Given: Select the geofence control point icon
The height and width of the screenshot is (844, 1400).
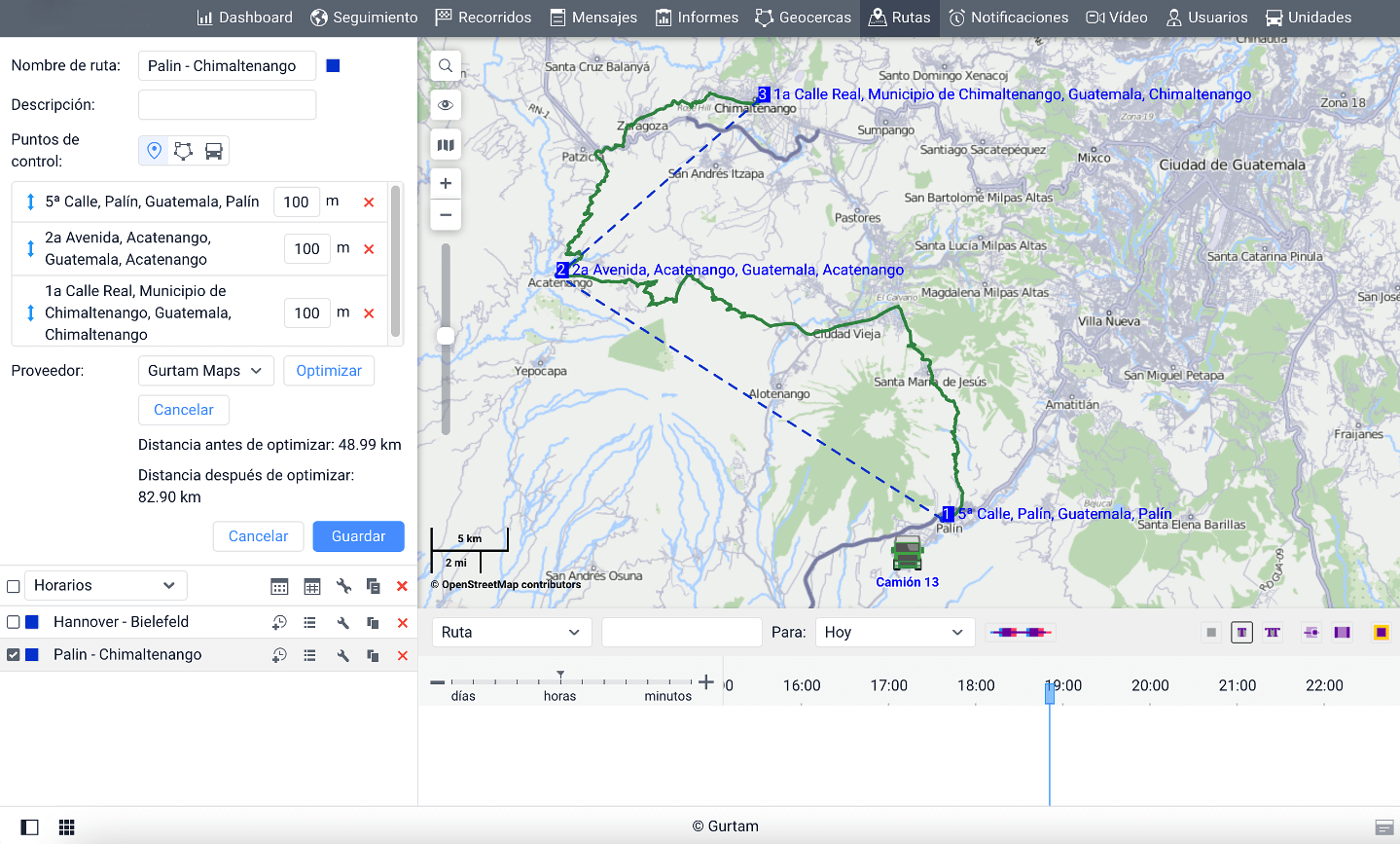Looking at the screenshot, I should pos(184,151).
